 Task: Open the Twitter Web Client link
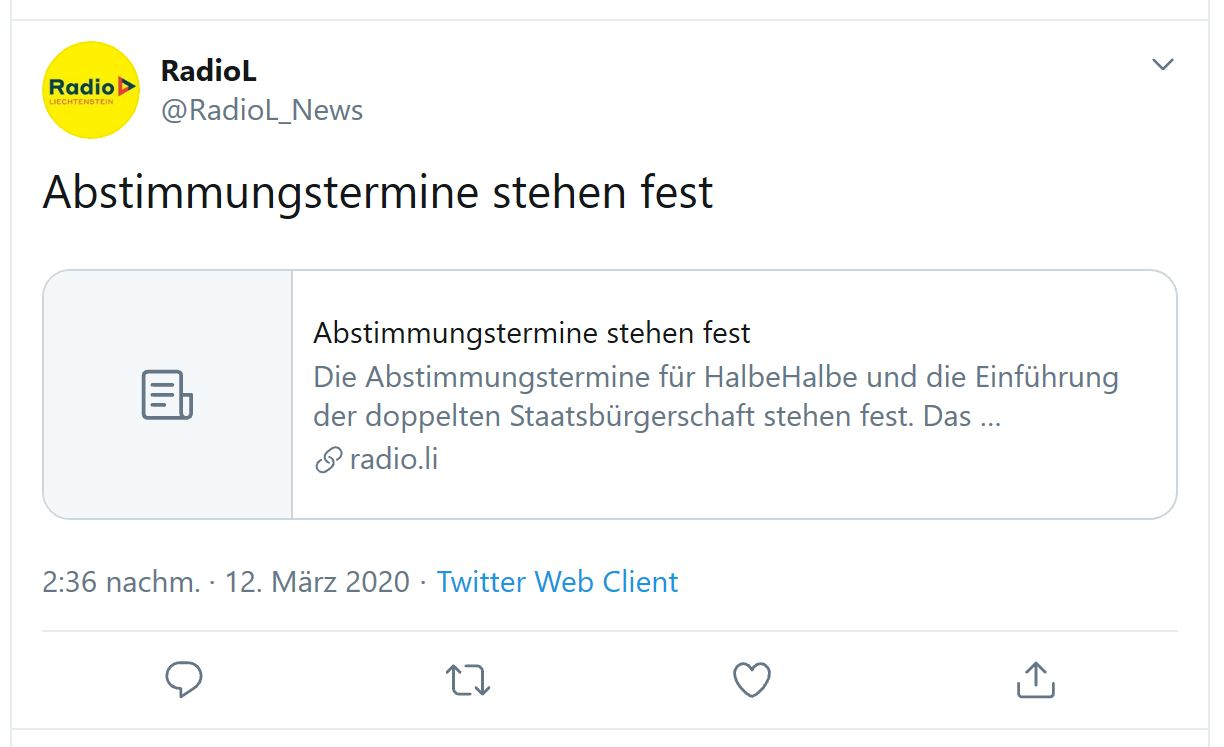click(x=557, y=582)
